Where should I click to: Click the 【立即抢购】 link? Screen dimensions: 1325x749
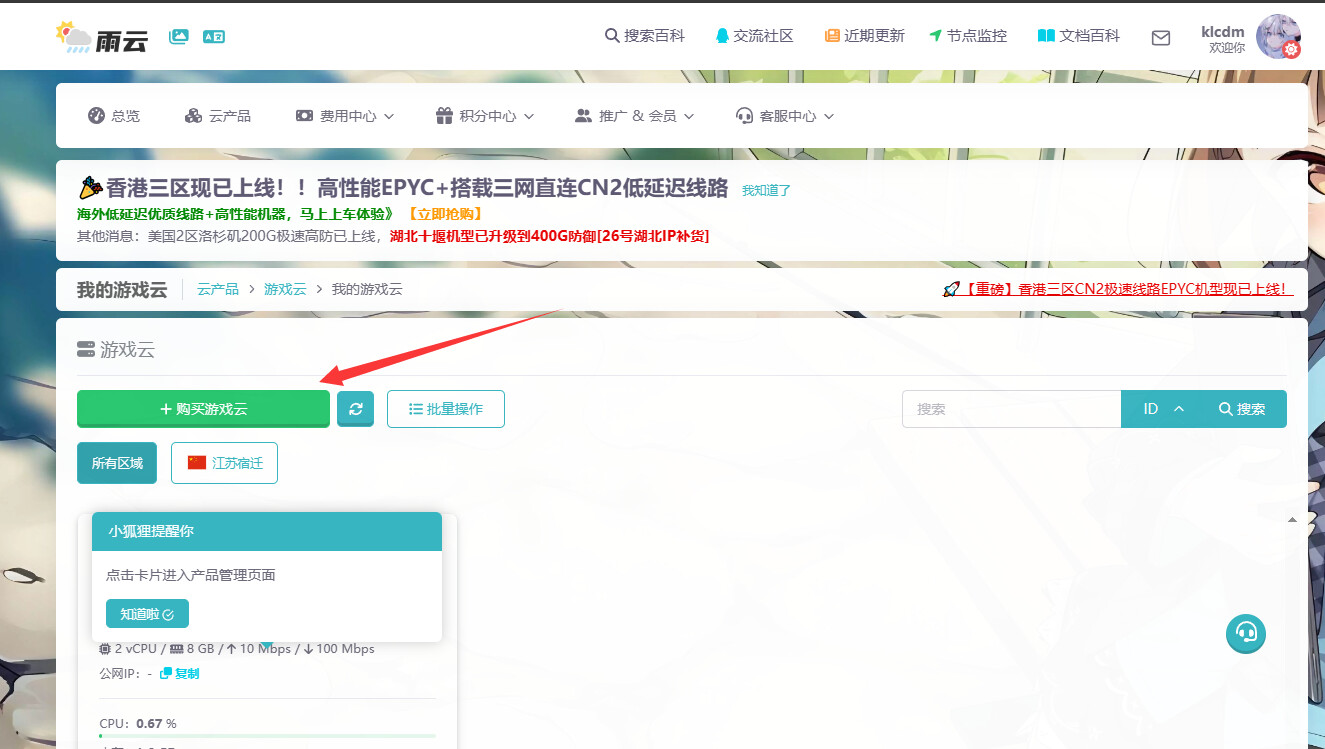tap(446, 214)
